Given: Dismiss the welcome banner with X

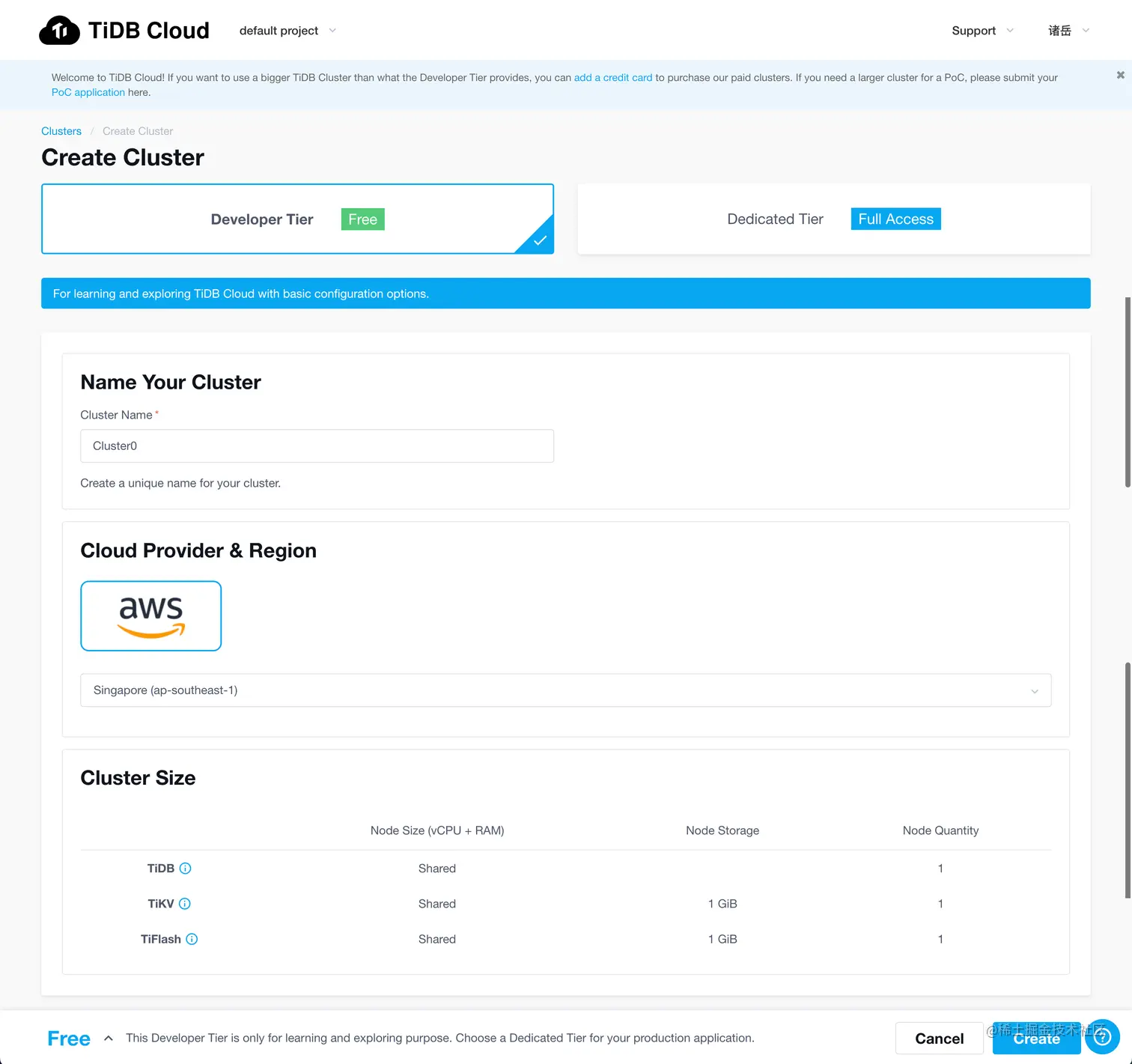Looking at the screenshot, I should tap(1120, 75).
